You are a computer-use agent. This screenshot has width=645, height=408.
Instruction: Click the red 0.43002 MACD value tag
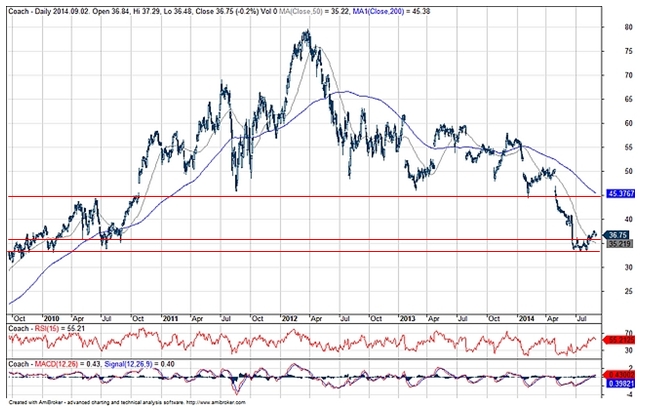(x=621, y=375)
